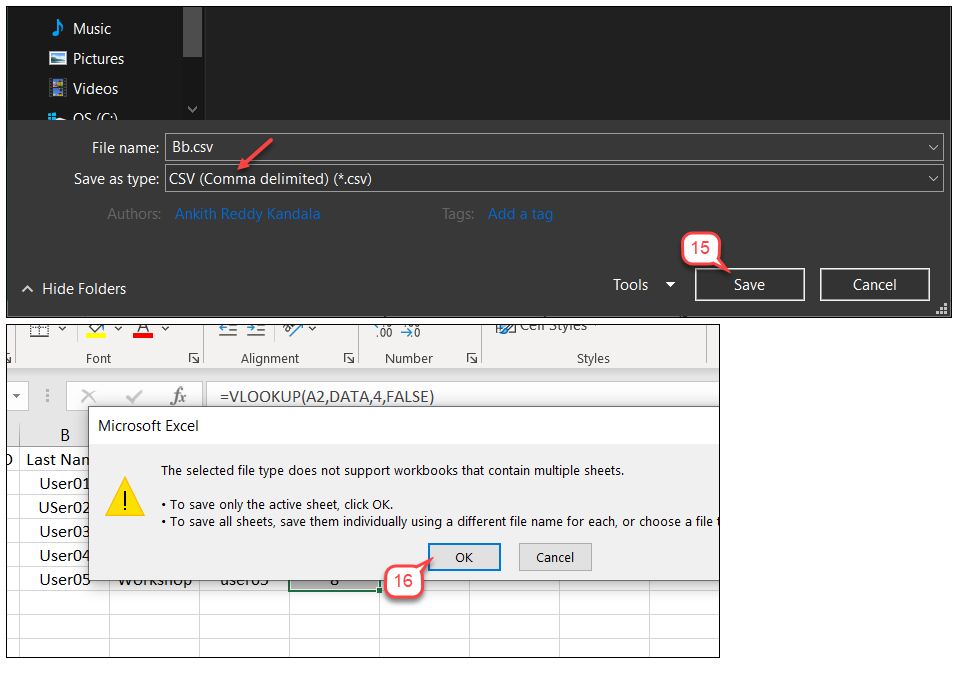Open the Font Color dropdown arrow
The width and height of the screenshot is (967, 678).
[165, 329]
